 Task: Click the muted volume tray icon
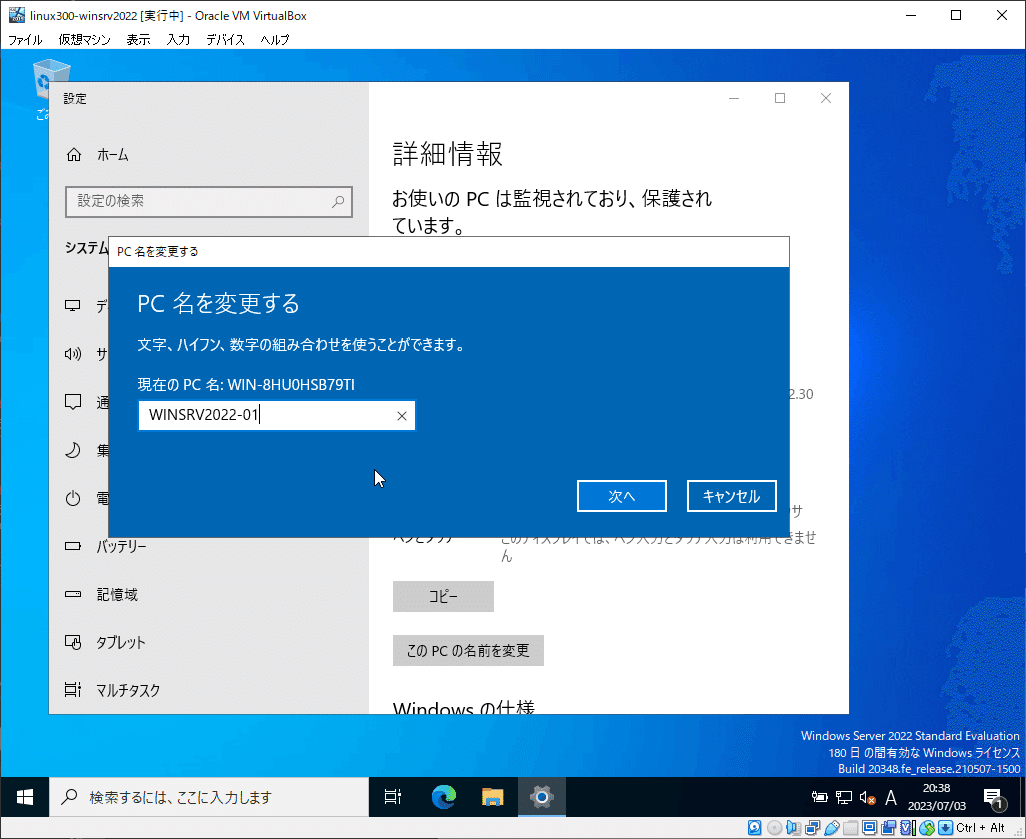pos(868,797)
